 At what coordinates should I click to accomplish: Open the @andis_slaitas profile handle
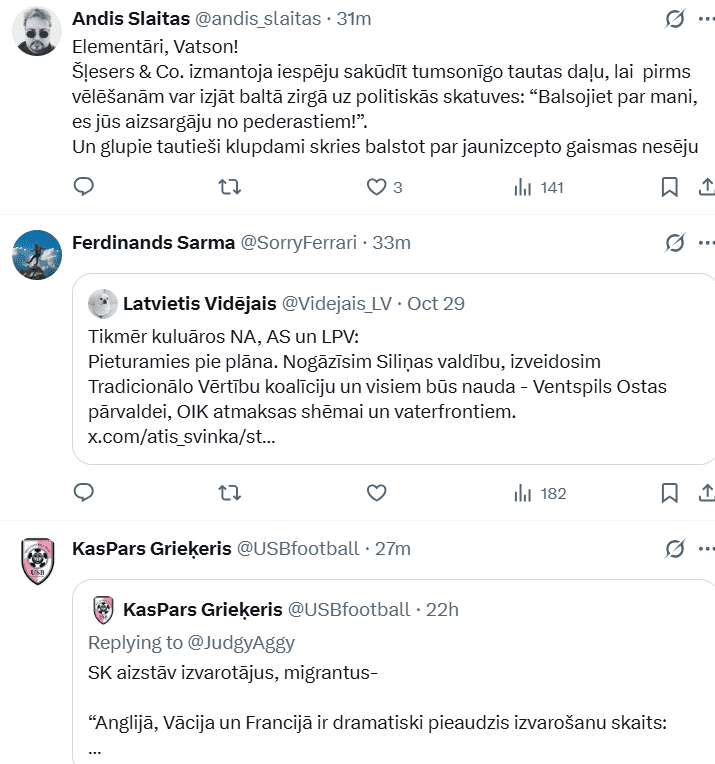tap(265, 19)
